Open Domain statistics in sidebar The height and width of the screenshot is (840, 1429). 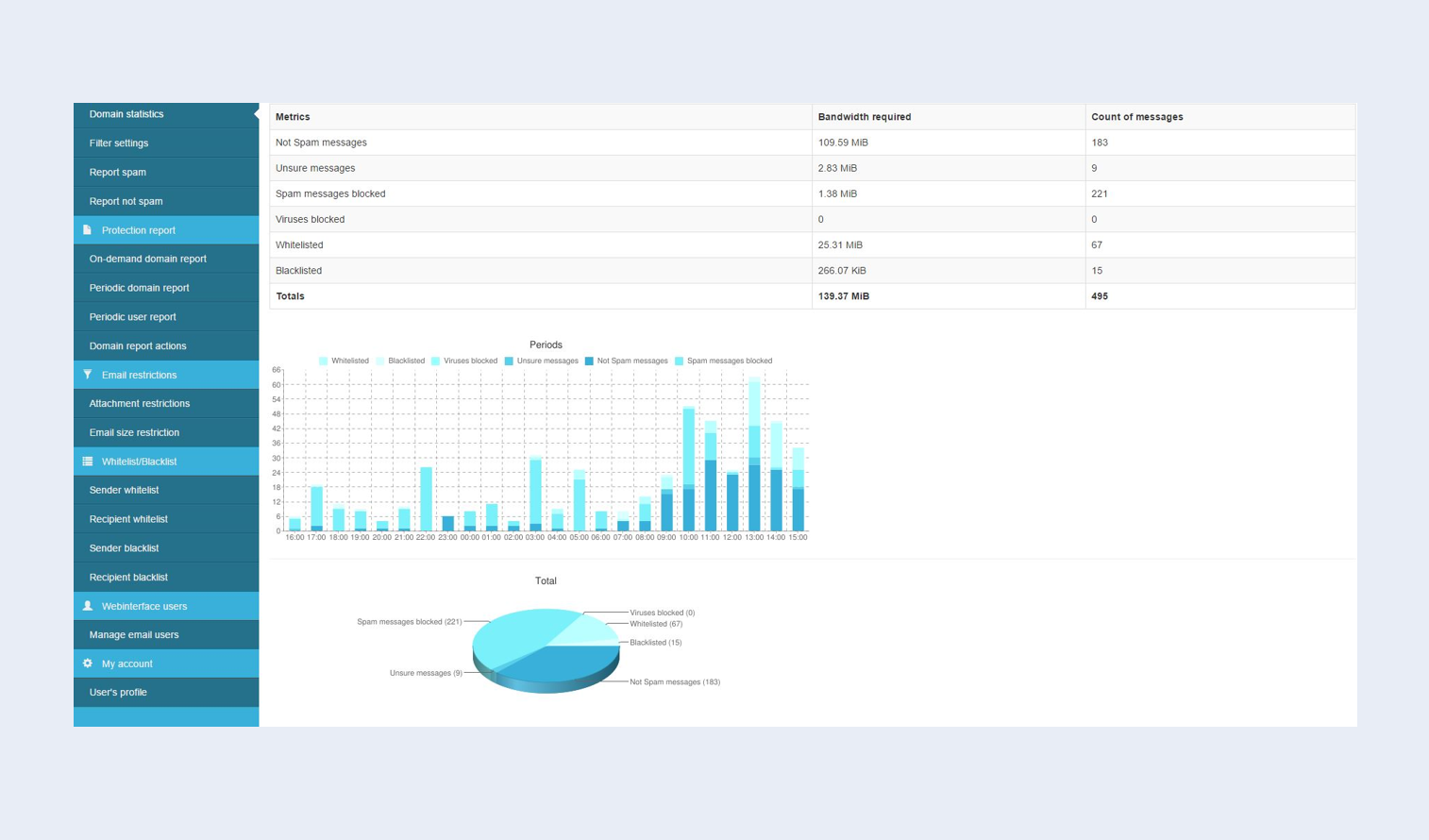166,114
